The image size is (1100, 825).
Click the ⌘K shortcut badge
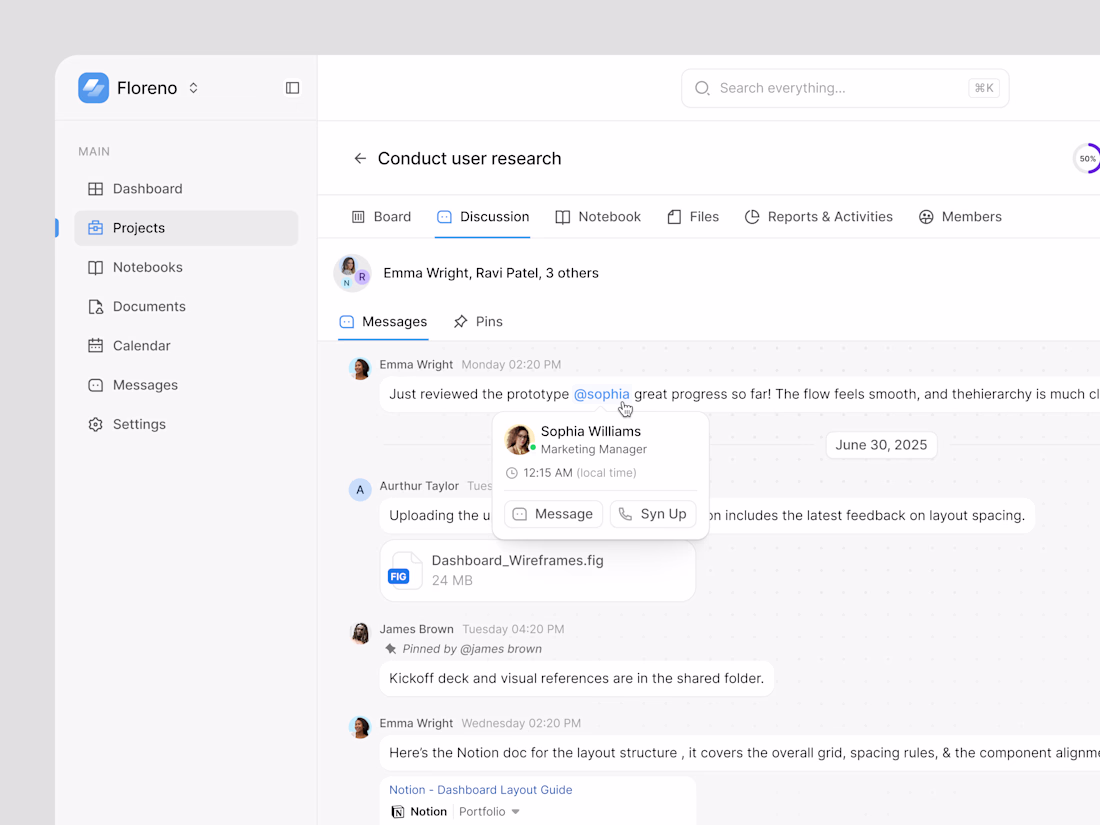(984, 88)
